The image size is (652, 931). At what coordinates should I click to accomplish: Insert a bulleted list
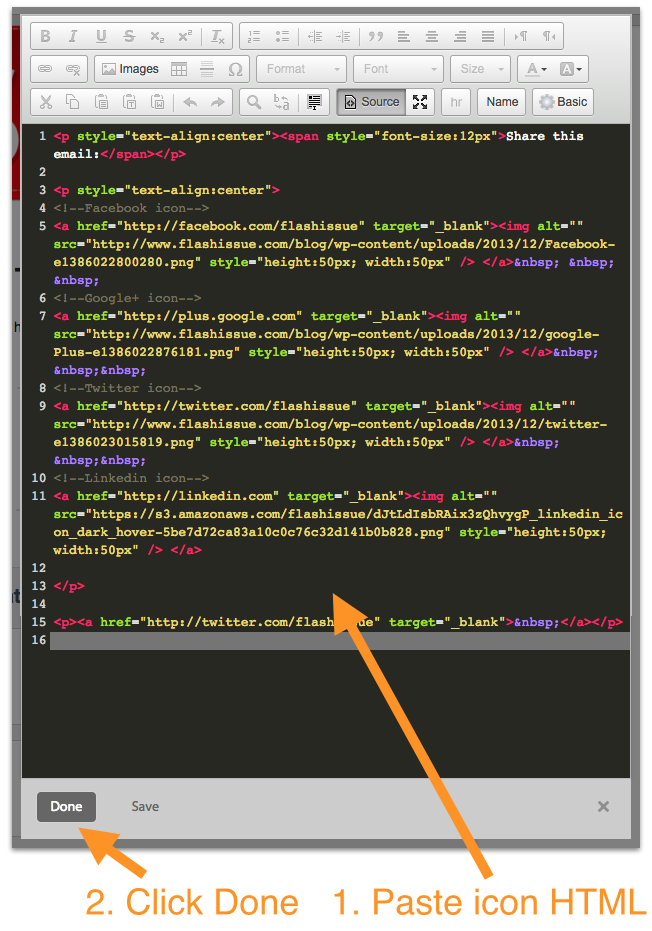(x=282, y=36)
